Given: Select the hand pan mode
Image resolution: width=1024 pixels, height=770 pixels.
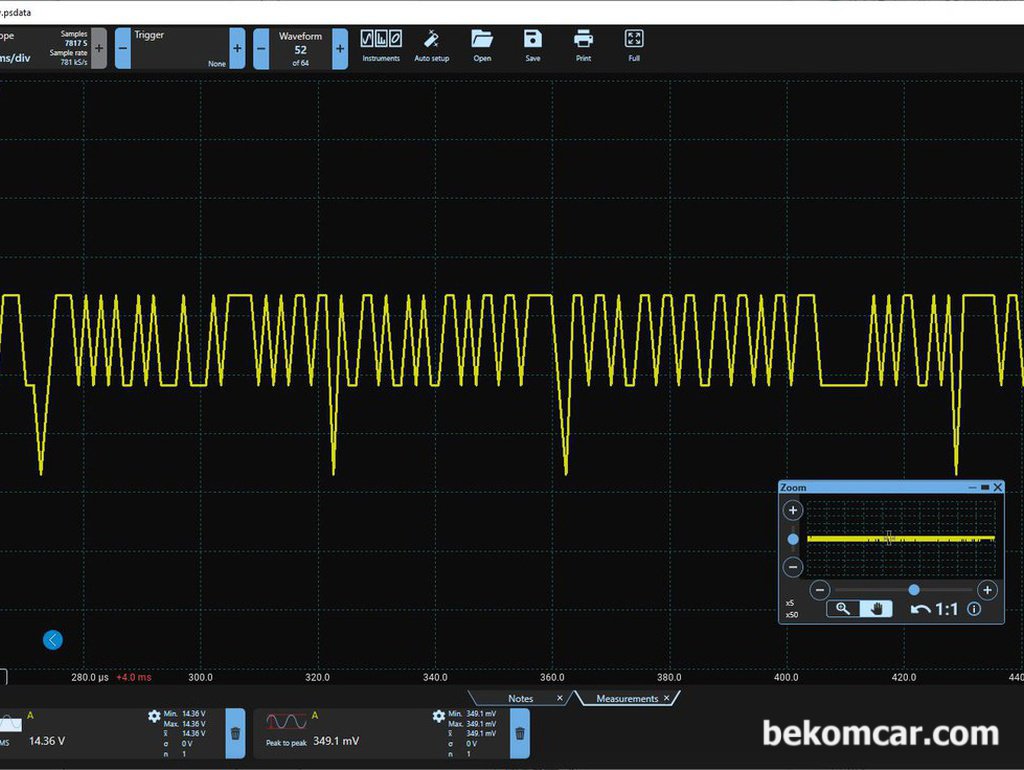Looking at the screenshot, I should pos(876,609).
